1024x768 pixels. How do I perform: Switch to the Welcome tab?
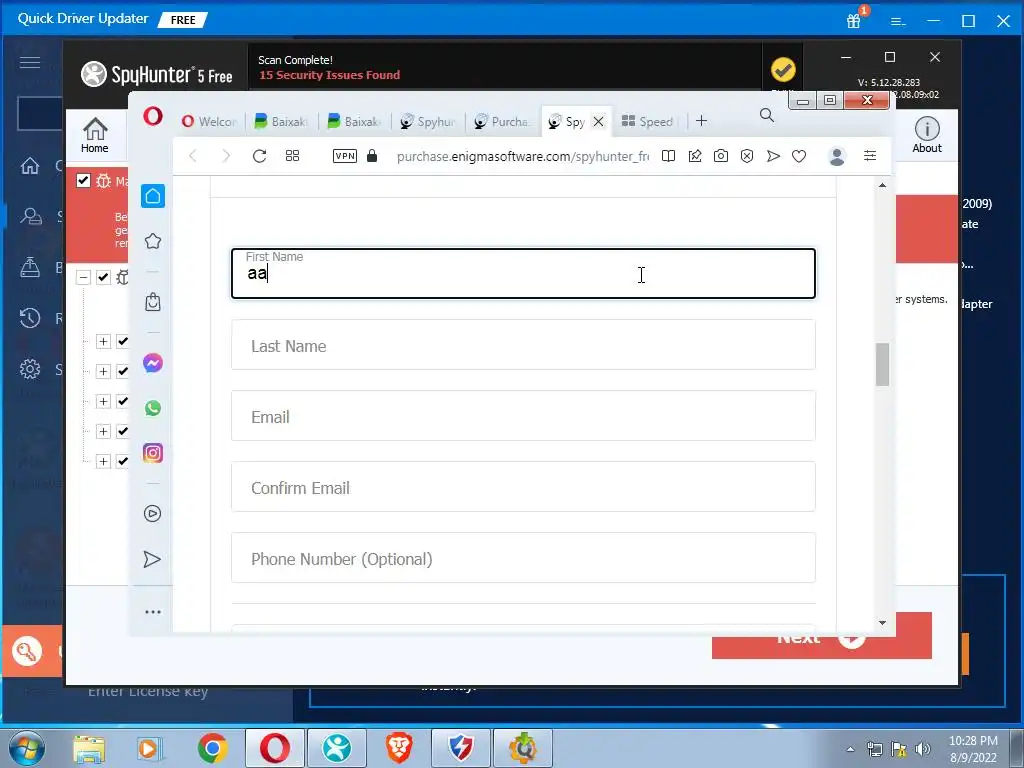coord(209,121)
